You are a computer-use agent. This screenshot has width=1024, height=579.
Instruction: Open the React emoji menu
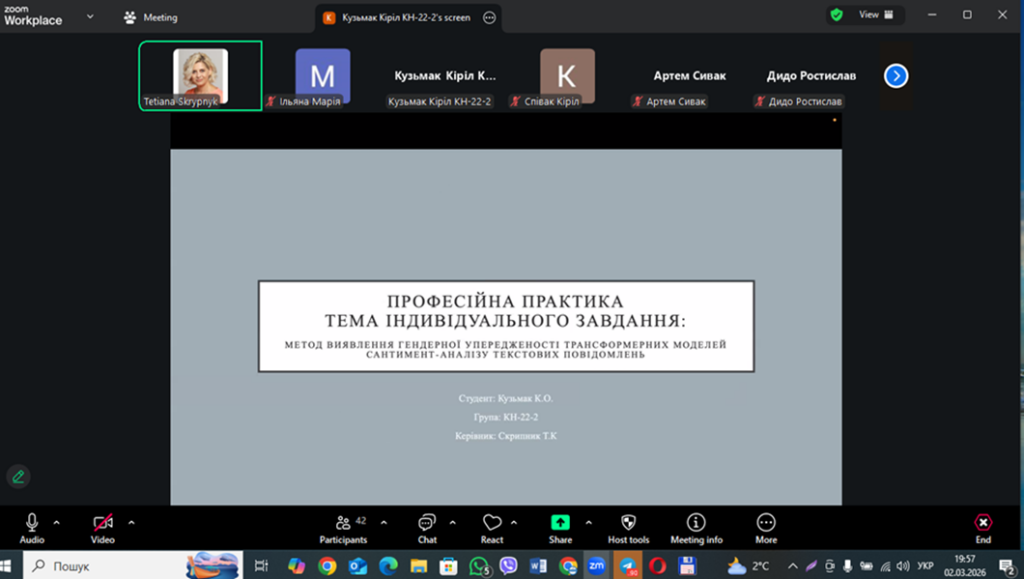tap(492, 524)
